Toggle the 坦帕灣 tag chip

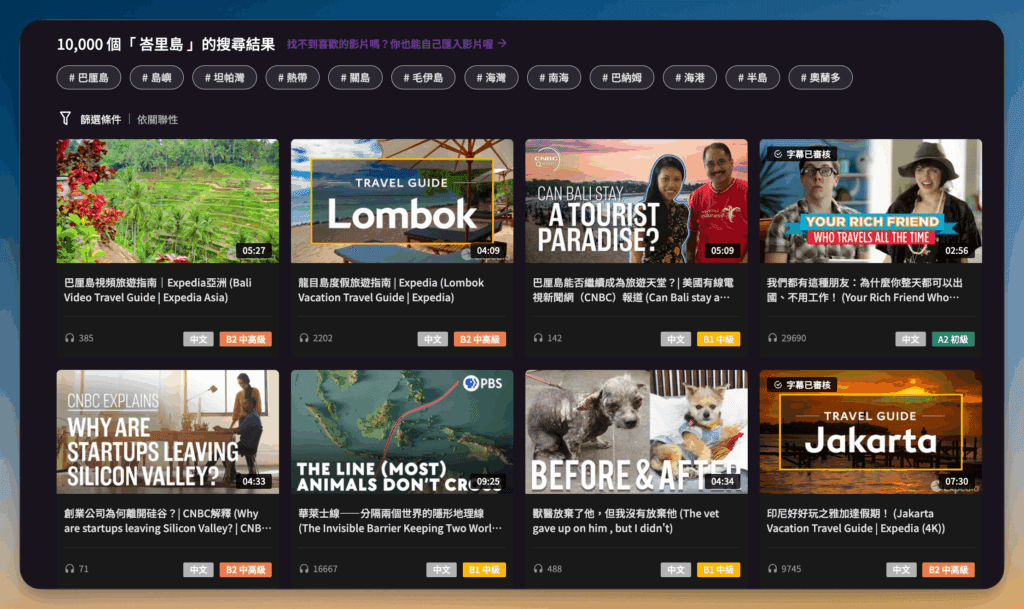tap(225, 78)
